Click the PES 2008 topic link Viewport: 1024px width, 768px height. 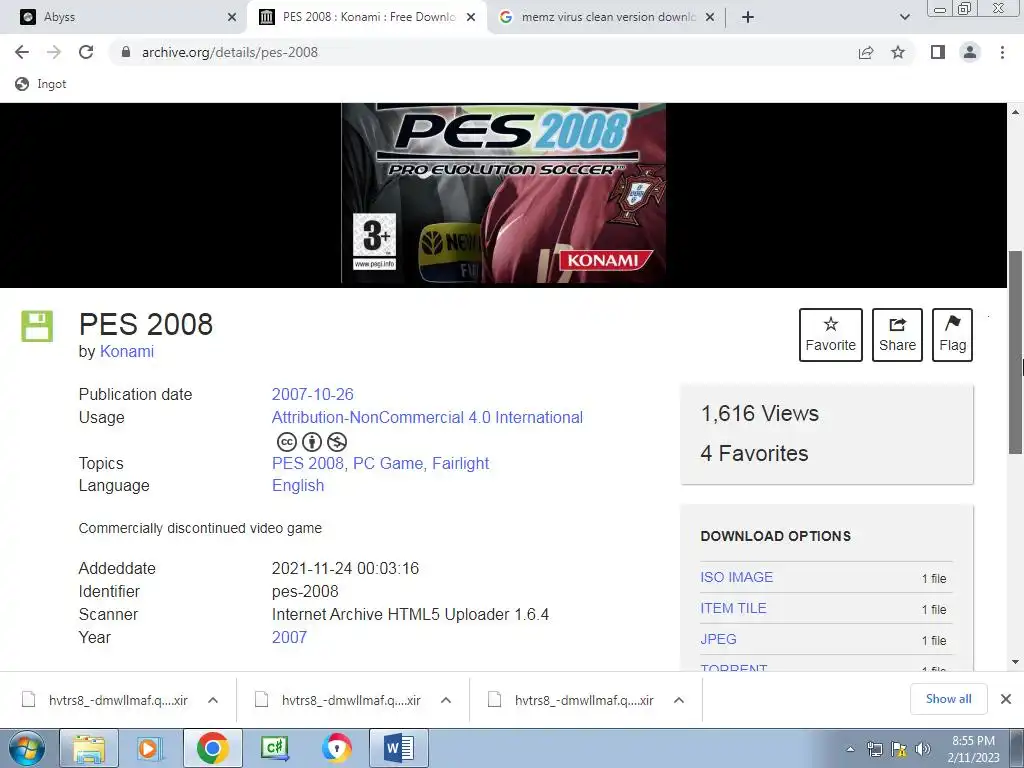click(x=308, y=463)
